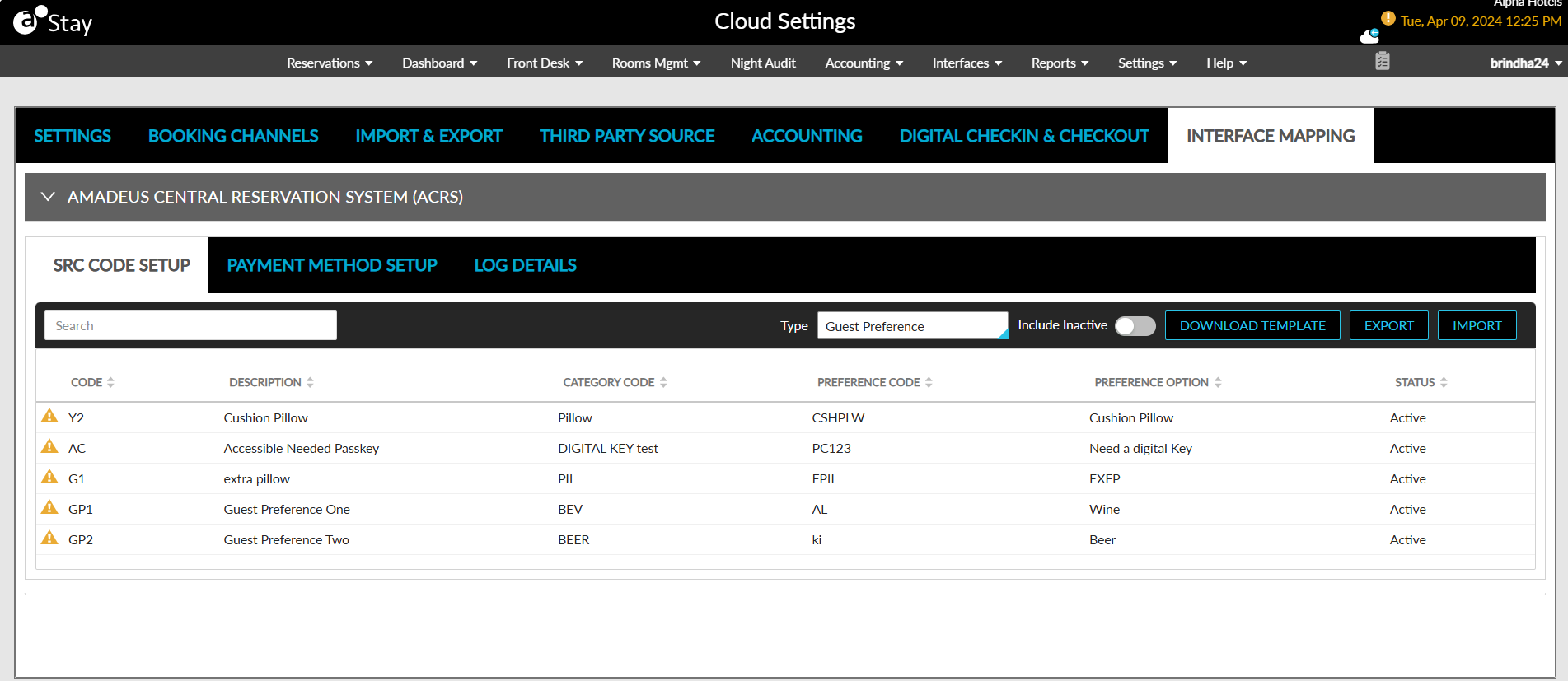Open the brindha24 user menu
The height and width of the screenshot is (681, 1568).
(1526, 63)
